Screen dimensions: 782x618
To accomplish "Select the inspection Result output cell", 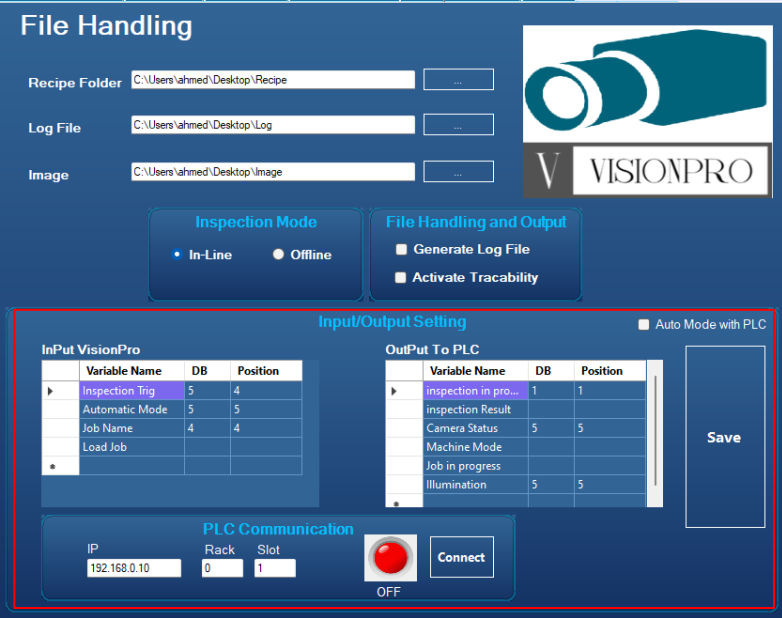I will coord(475,410).
